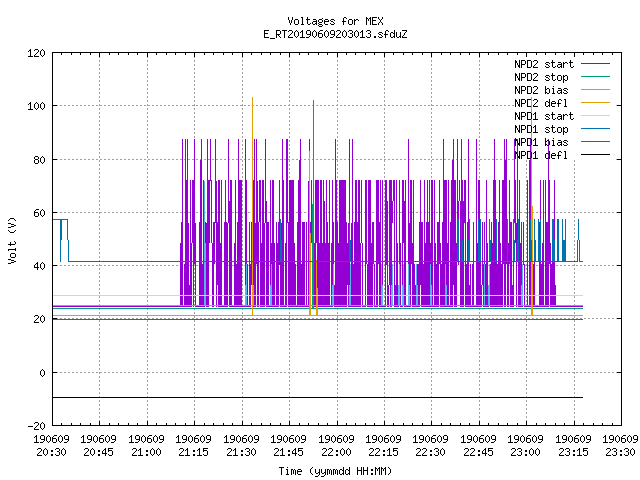
Task: Click the light blue NPD2 bias legend line
Action: [x=595, y=89]
